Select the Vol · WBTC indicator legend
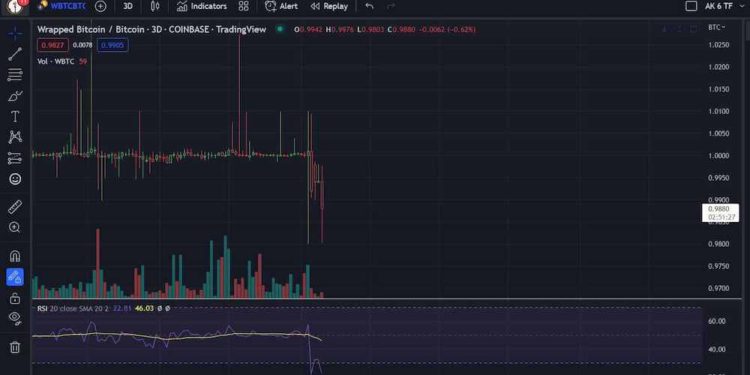The height and width of the screenshot is (375, 750). click(57, 61)
